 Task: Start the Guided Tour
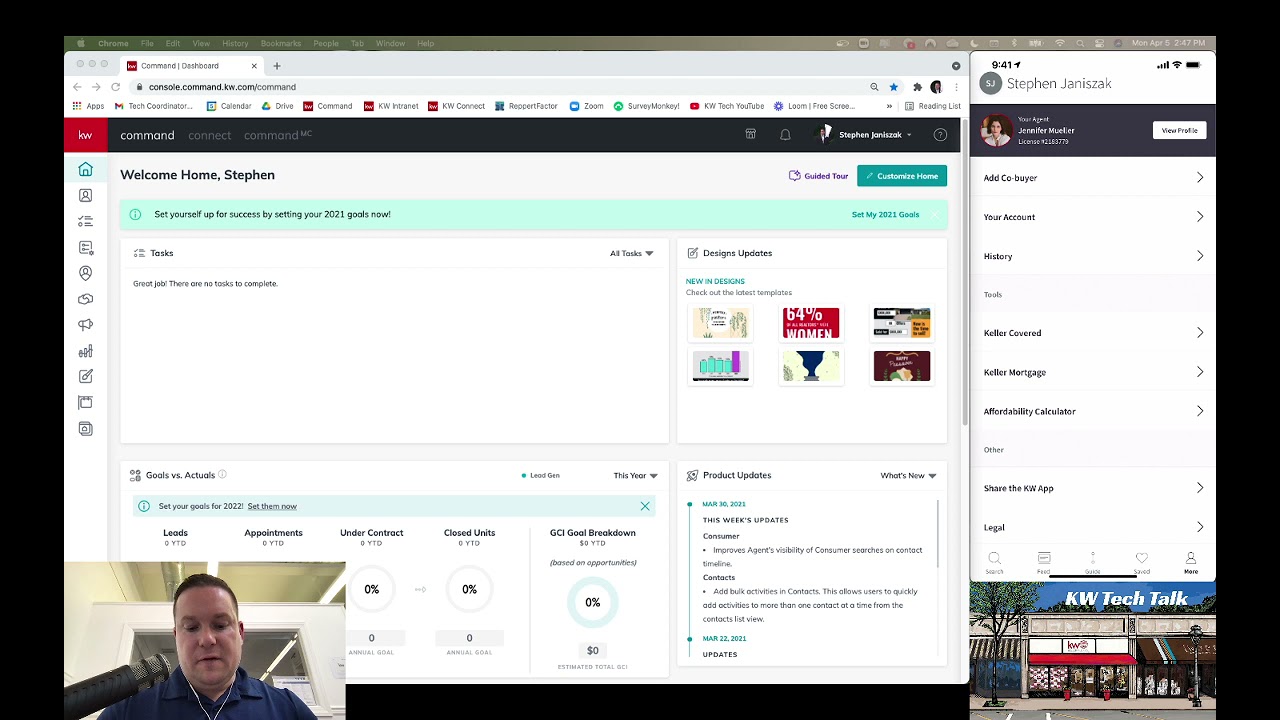click(818, 176)
